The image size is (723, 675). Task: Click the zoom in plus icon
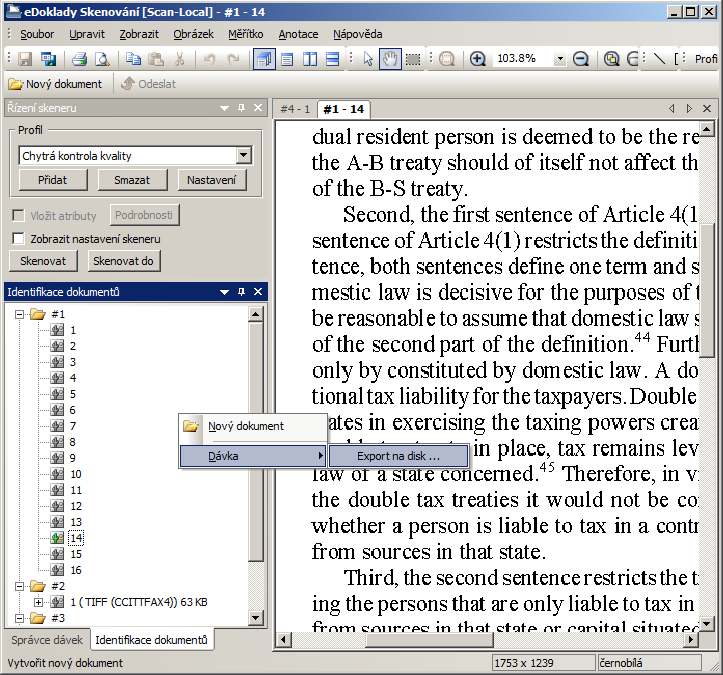pos(478,59)
